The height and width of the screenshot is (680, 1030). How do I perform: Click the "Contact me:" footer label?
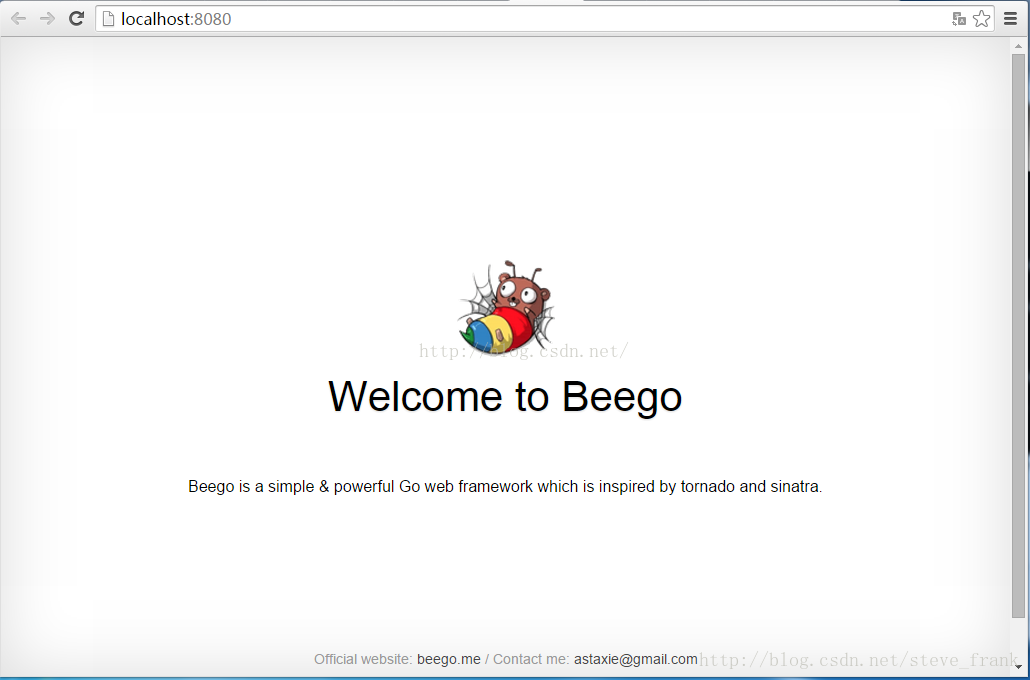click(x=531, y=659)
